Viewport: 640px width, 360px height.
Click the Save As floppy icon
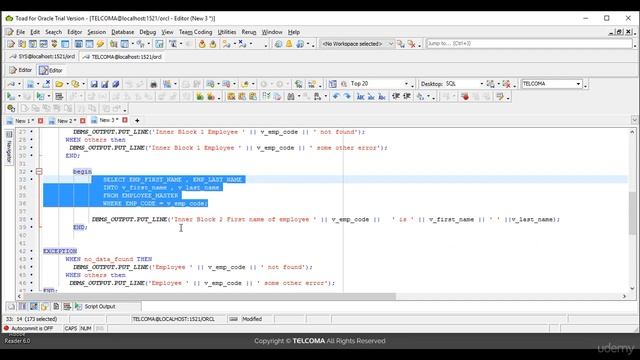105,84
